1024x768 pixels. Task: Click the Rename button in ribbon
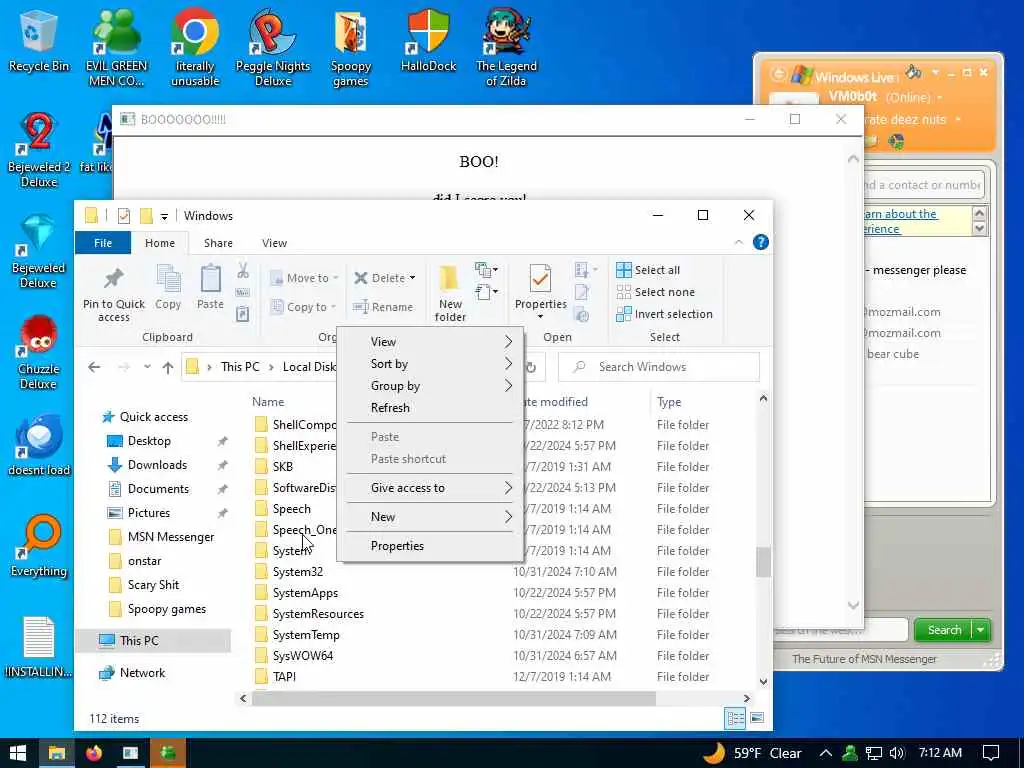click(x=383, y=307)
